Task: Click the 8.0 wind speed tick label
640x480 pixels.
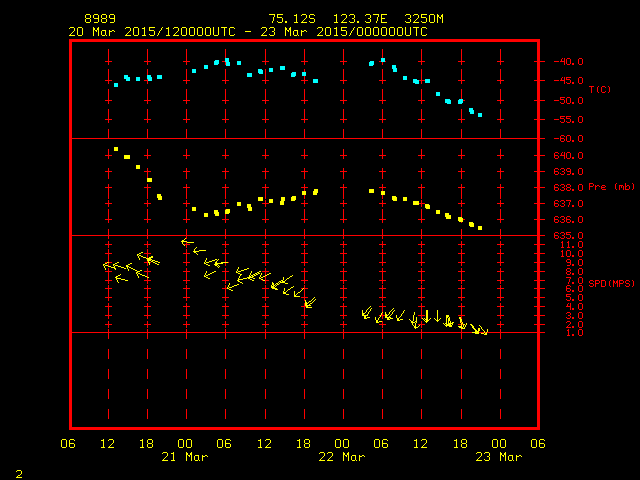Action: click(x=574, y=272)
